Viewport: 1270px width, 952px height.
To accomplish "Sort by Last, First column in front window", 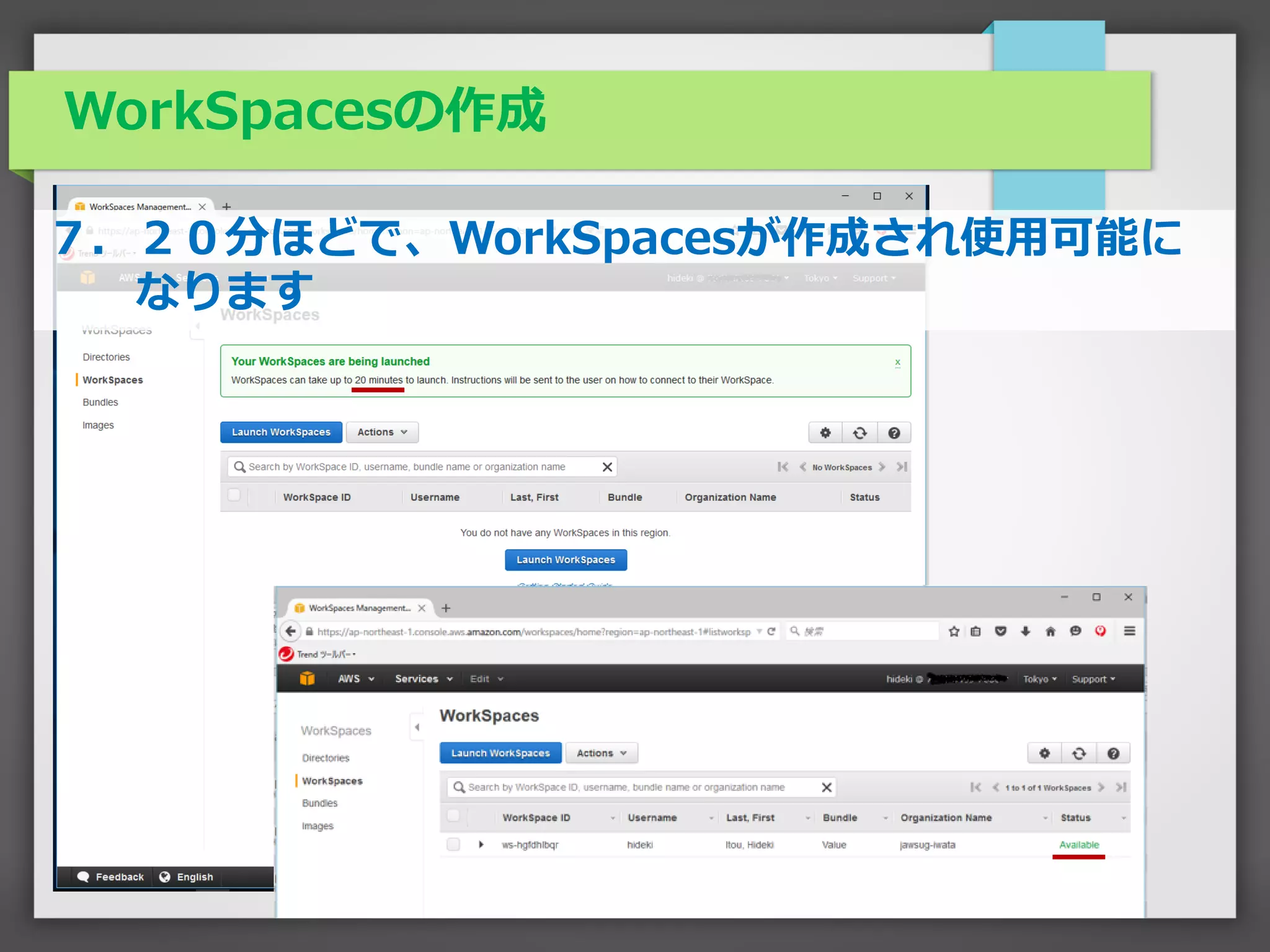I will pyautogui.click(x=750, y=818).
